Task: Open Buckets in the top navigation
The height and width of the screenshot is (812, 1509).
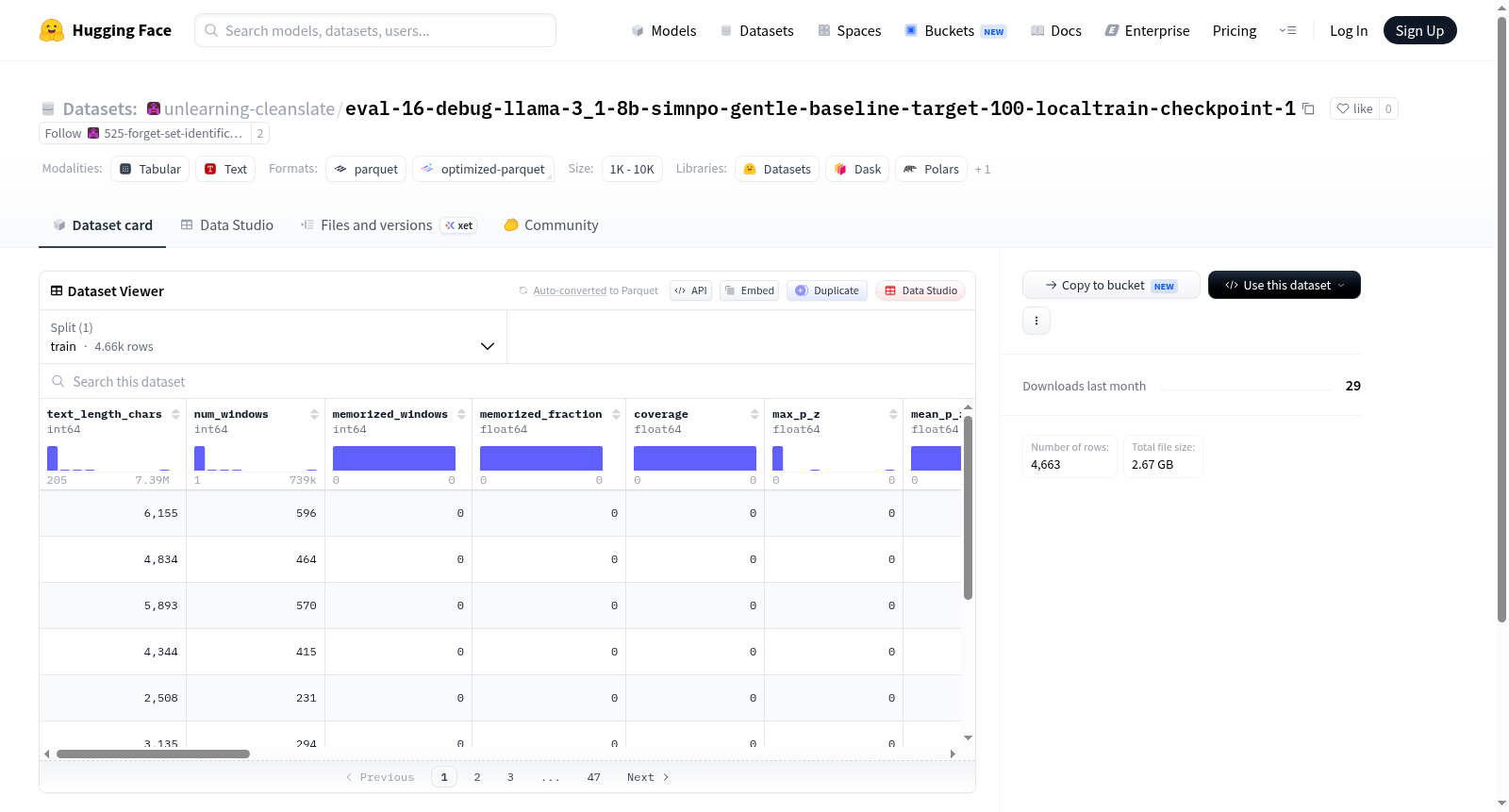Action: pyautogui.click(x=955, y=31)
